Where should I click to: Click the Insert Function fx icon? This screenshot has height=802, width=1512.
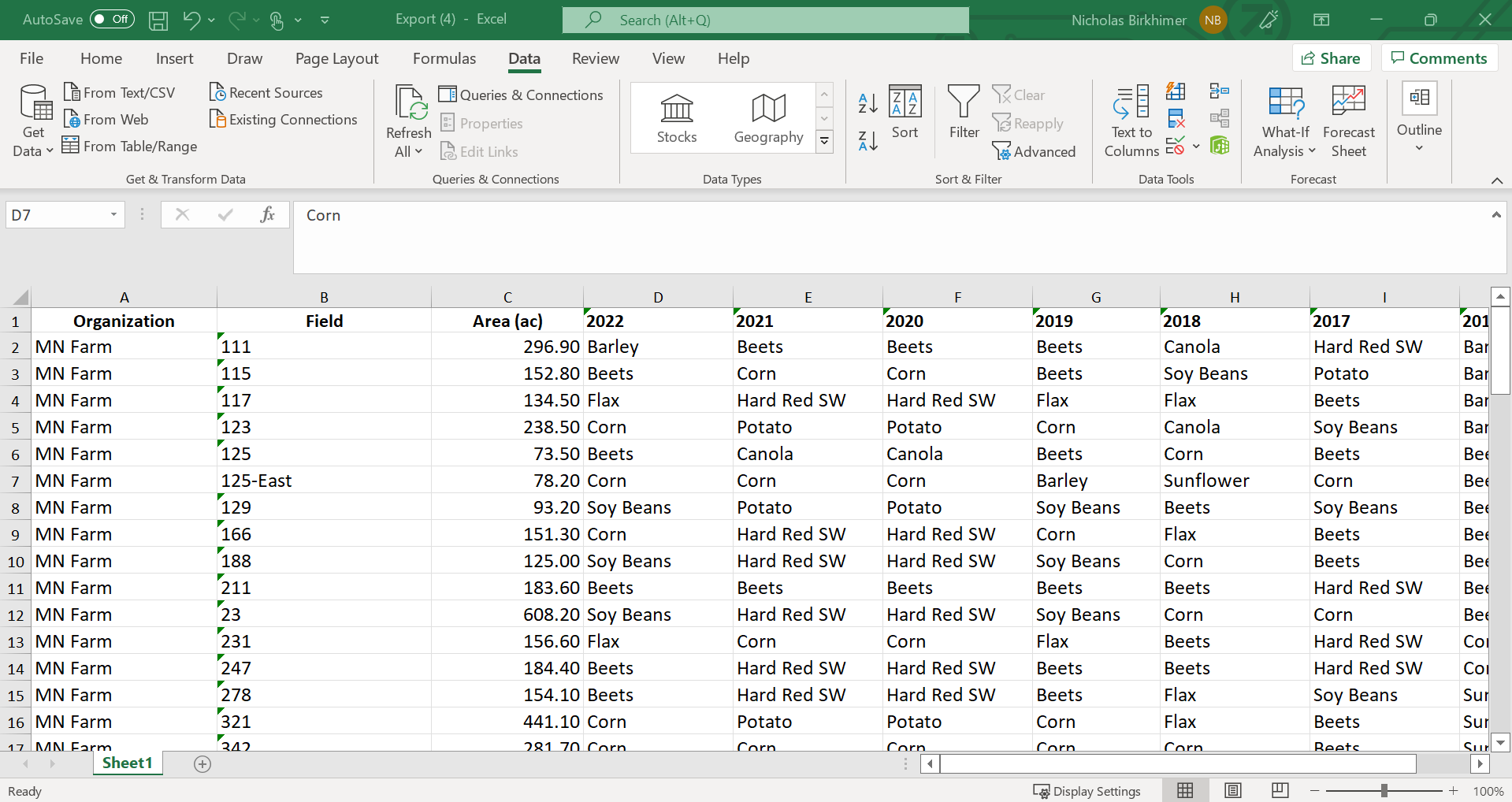pos(267,214)
